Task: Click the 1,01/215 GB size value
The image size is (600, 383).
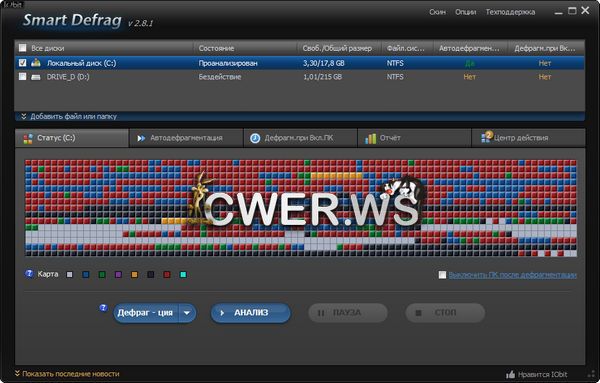Action: pos(323,77)
